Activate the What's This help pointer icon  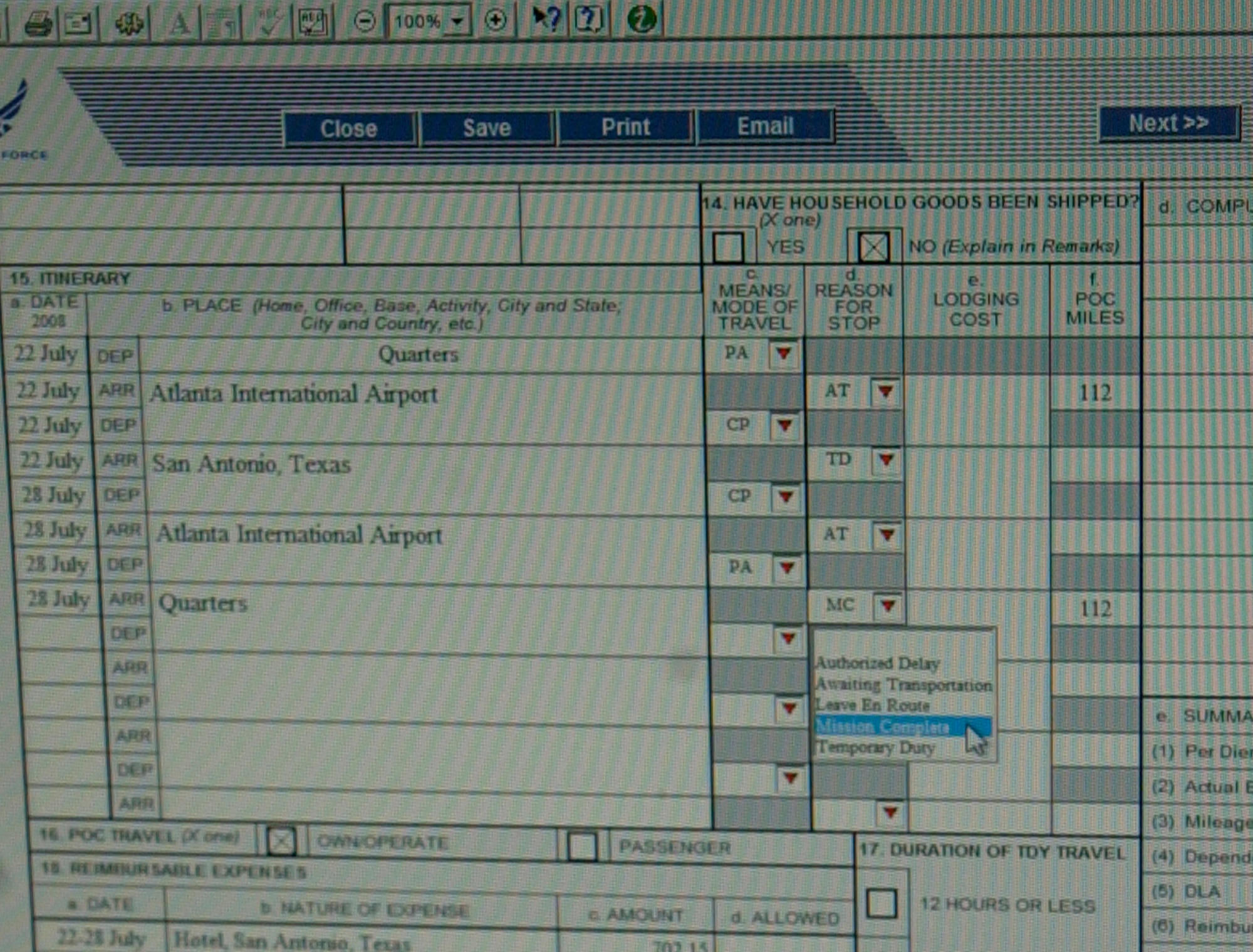[x=545, y=19]
